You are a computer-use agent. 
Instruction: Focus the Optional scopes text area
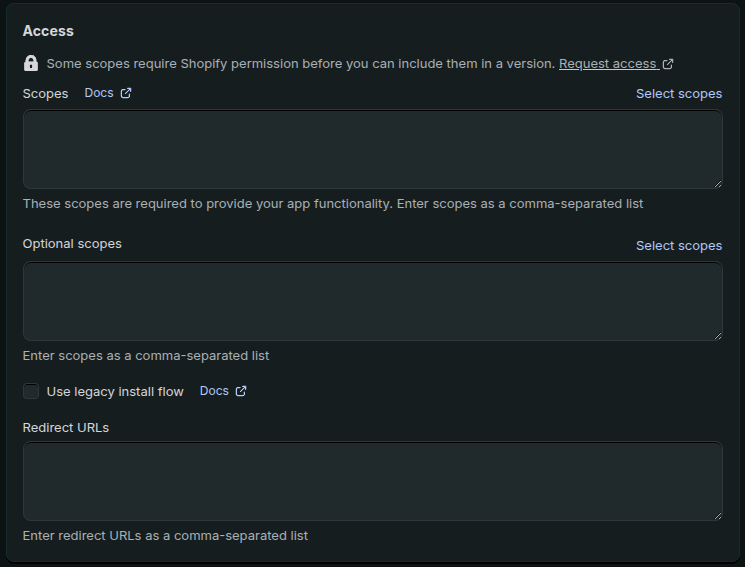pyautogui.click(x=372, y=301)
